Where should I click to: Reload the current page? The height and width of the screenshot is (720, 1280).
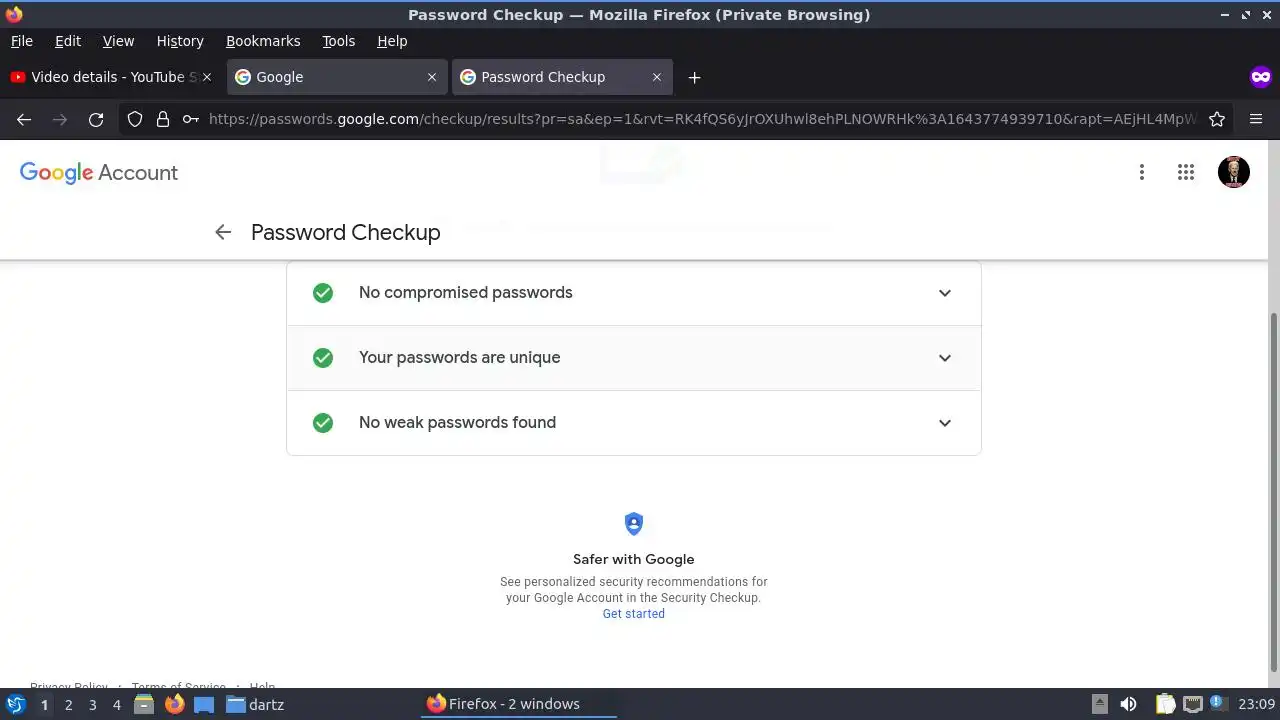(96, 119)
